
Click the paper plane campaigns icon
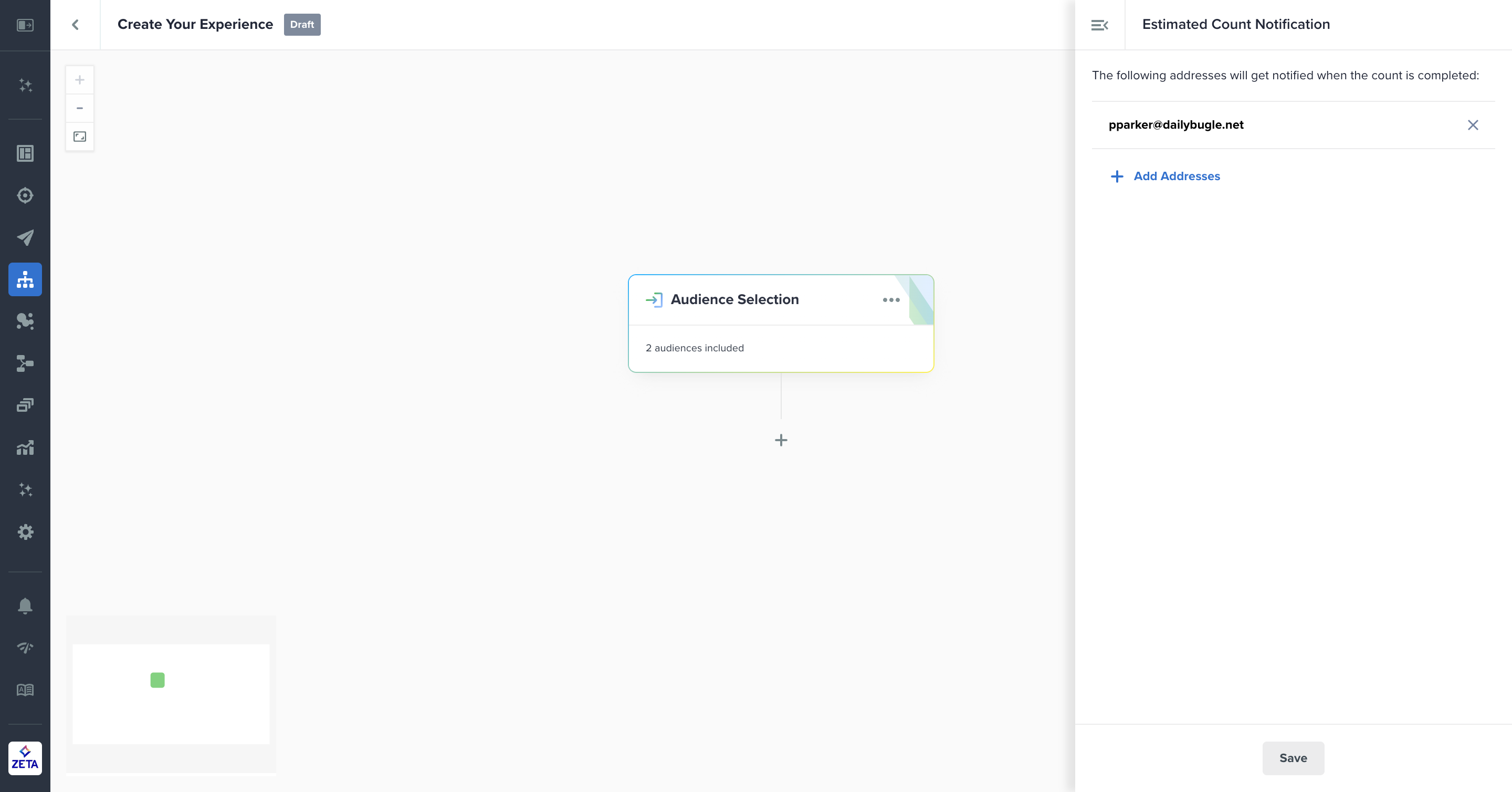(25, 237)
